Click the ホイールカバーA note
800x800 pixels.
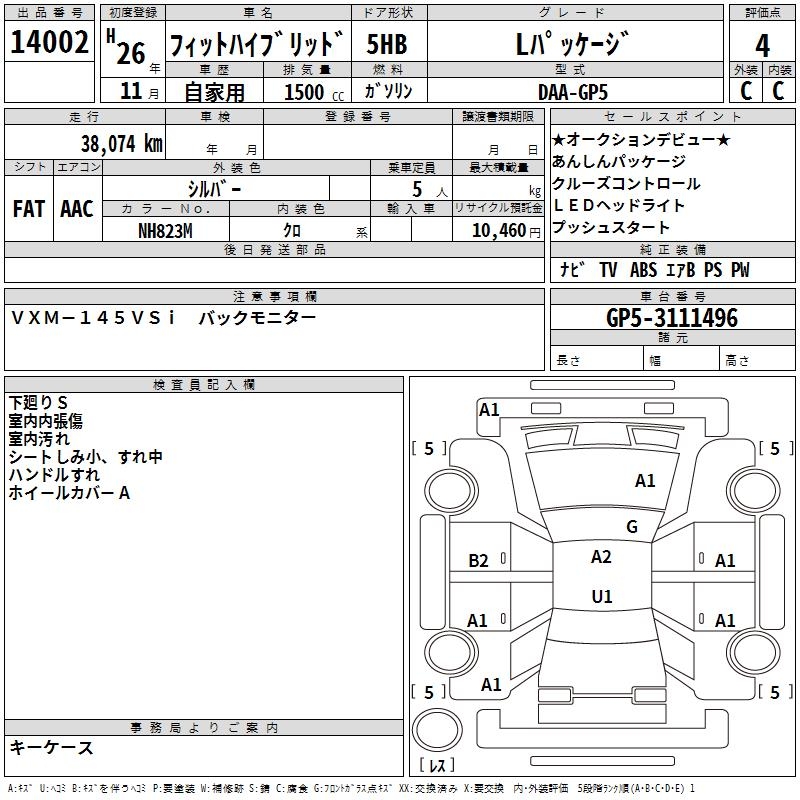click(x=69, y=492)
